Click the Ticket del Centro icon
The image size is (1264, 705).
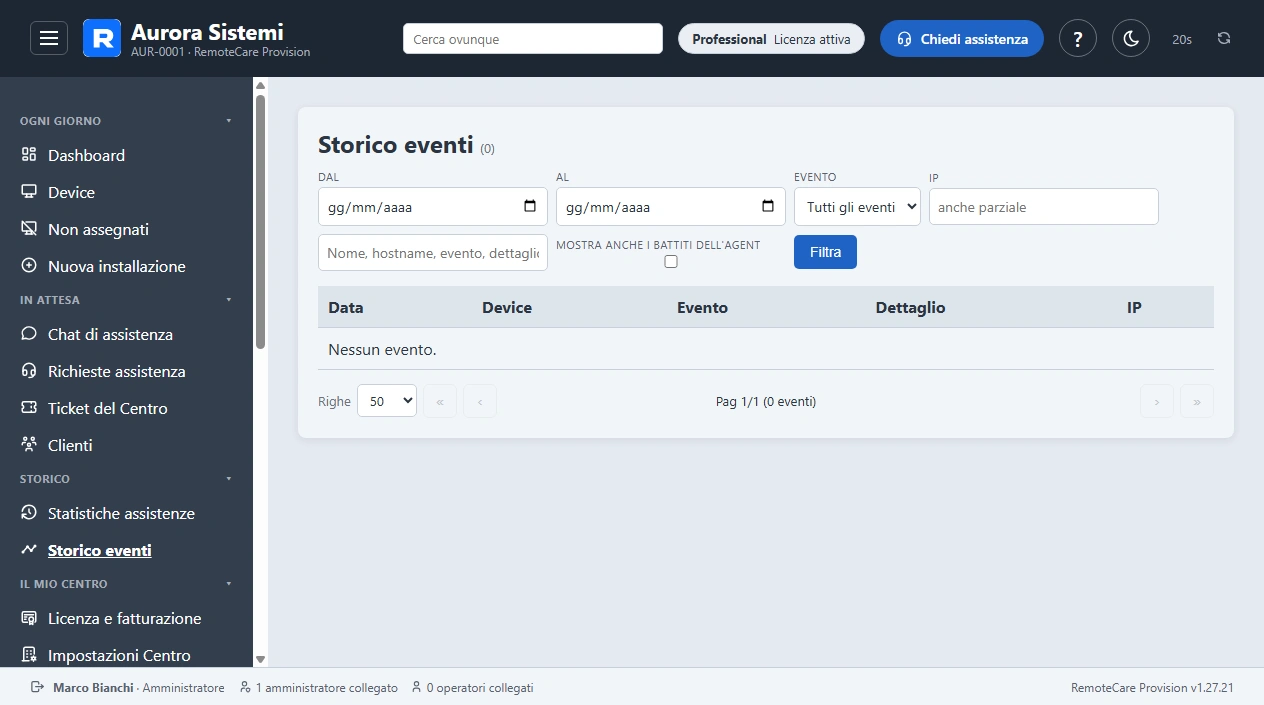29,408
